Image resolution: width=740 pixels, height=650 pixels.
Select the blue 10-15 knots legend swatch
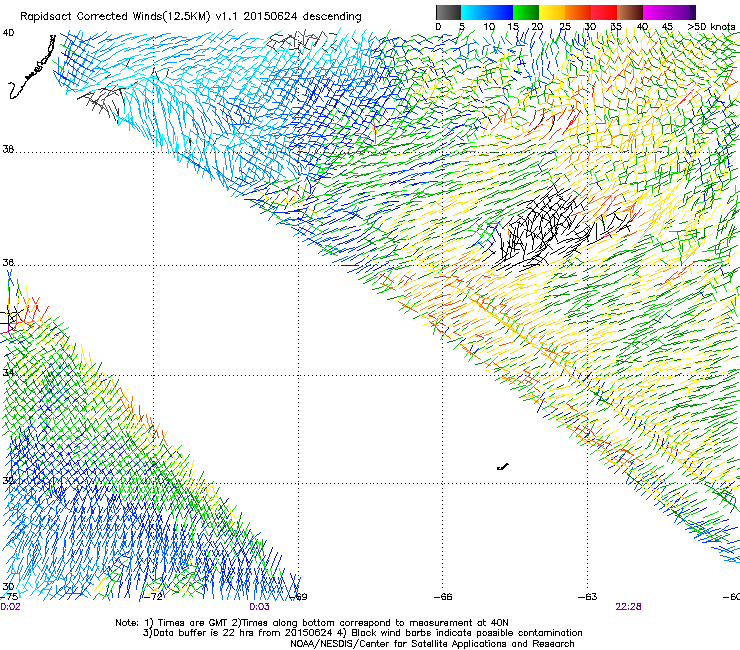click(500, 12)
